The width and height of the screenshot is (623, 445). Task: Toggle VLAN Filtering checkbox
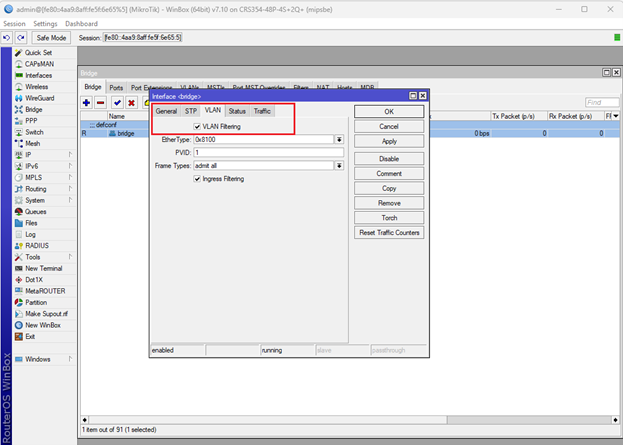coord(197,127)
